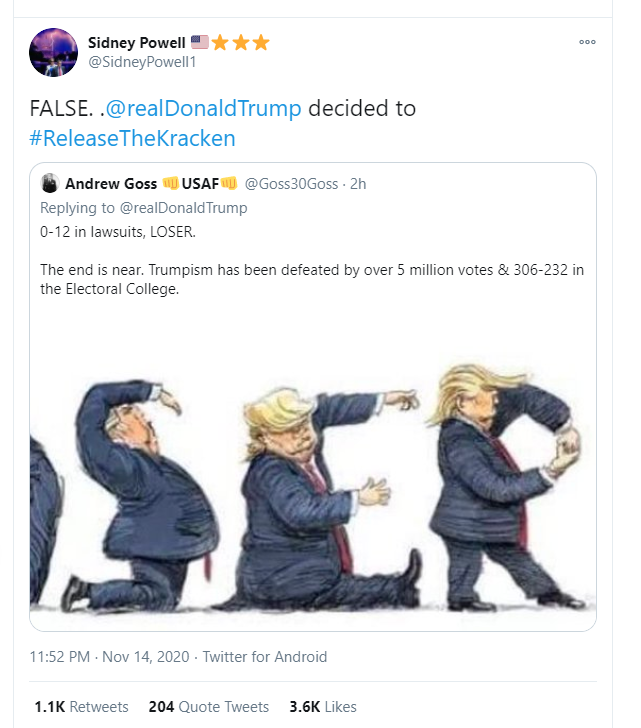Image resolution: width=641 pixels, height=728 pixels.
Task: Click the American flag emoji beside Sidney Powell
Action: click(200, 42)
